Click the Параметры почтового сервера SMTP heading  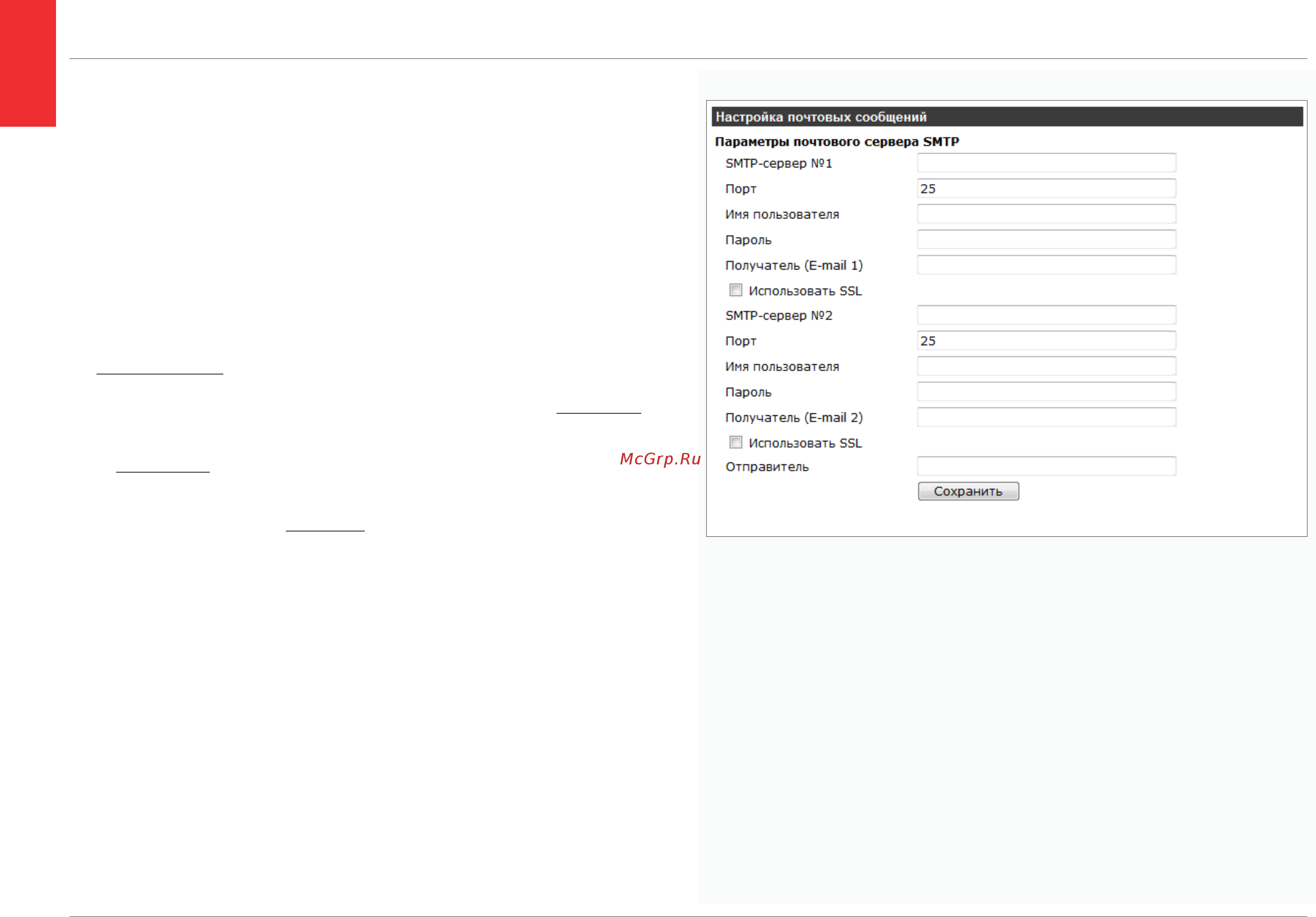click(x=837, y=141)
